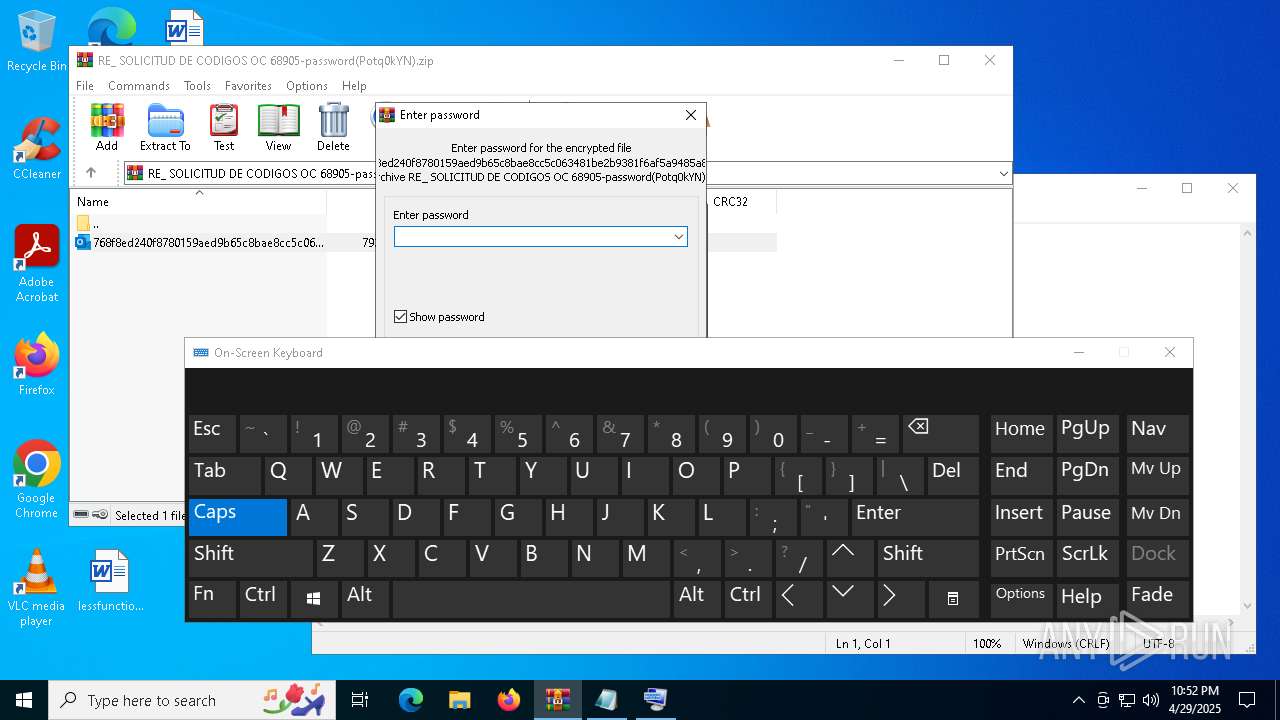Click the Delete trash icon in WinRAR
Viewport: 1280px width, 720px height.
coord(333,127)
